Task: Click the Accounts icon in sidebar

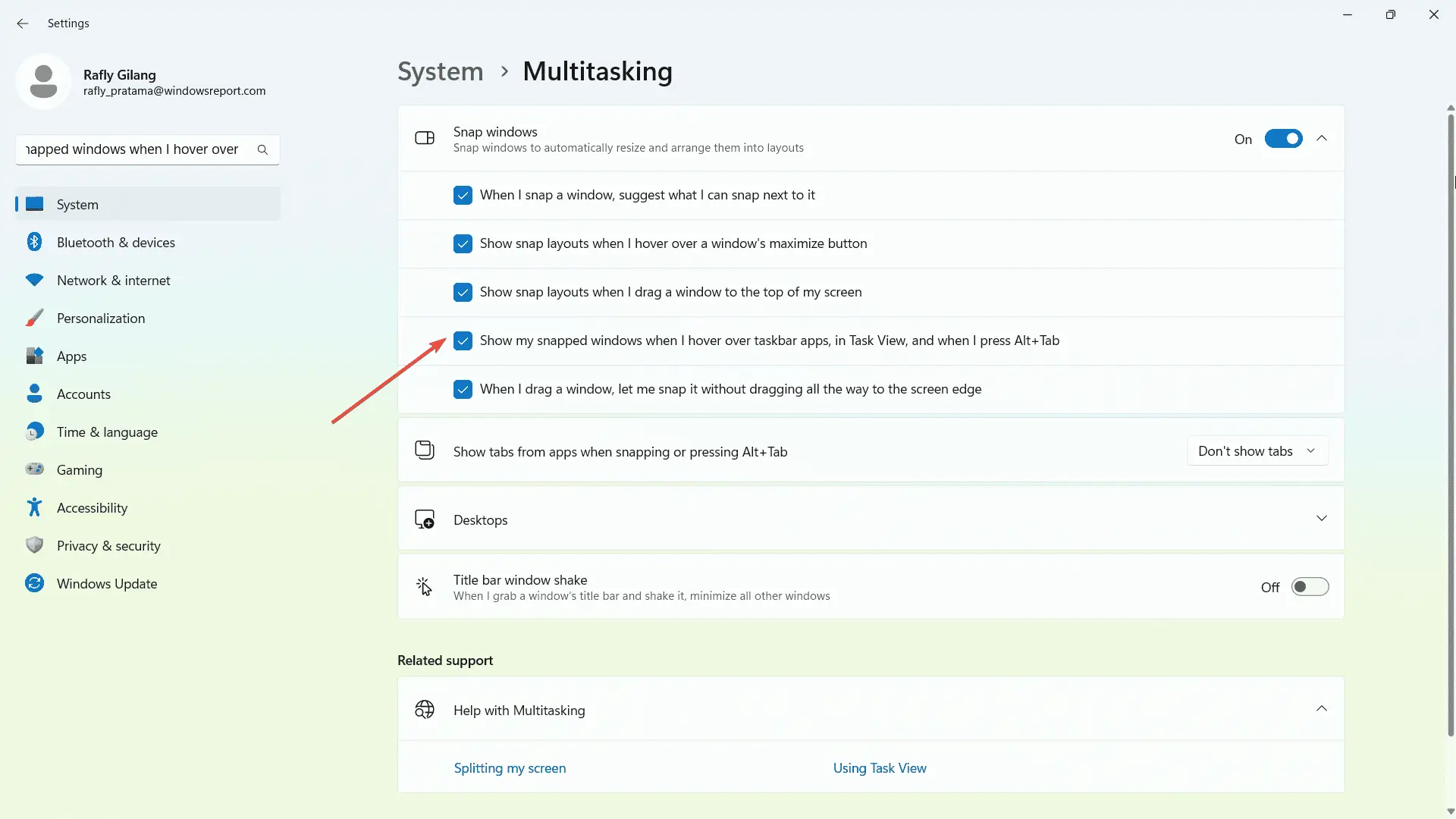Action: coord(35,393)
